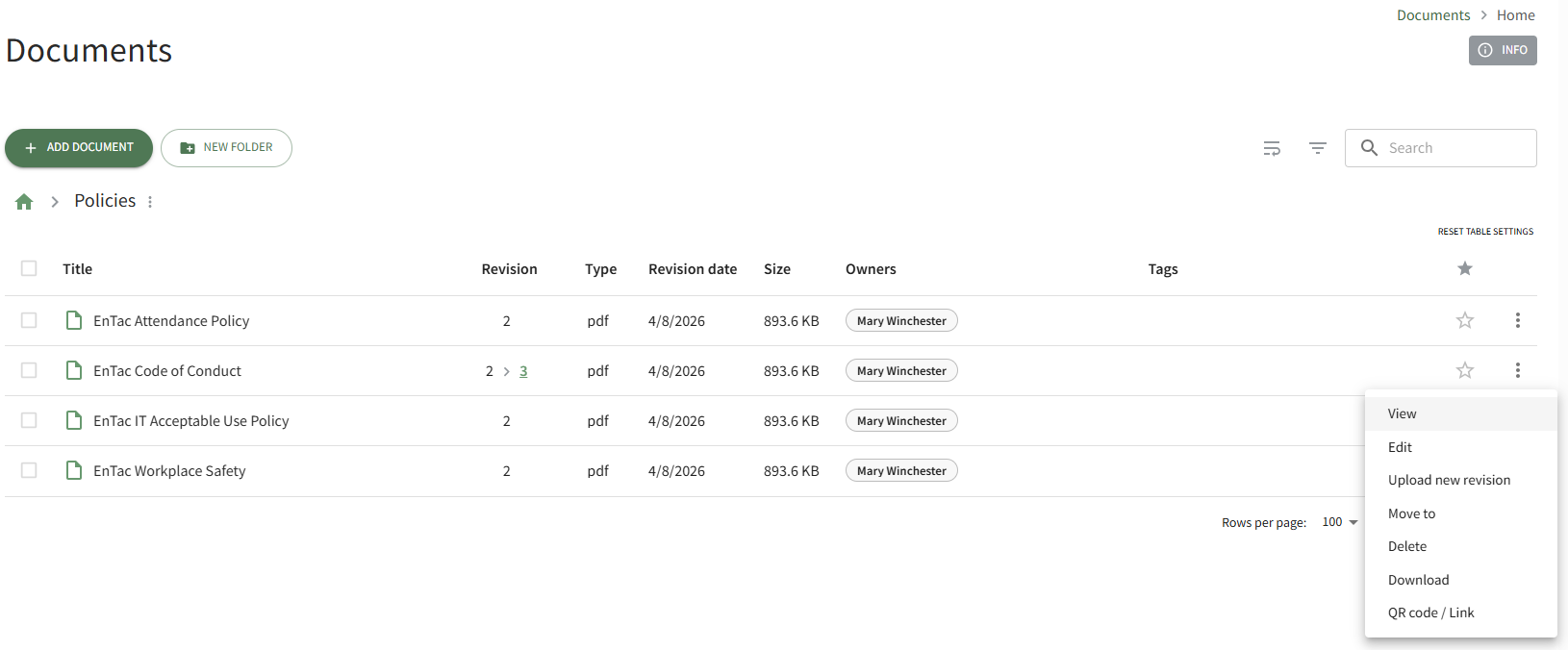Screen dimensions: 1568x650
Task: Open the table filter icon
Action: [x=1318, y=148]
